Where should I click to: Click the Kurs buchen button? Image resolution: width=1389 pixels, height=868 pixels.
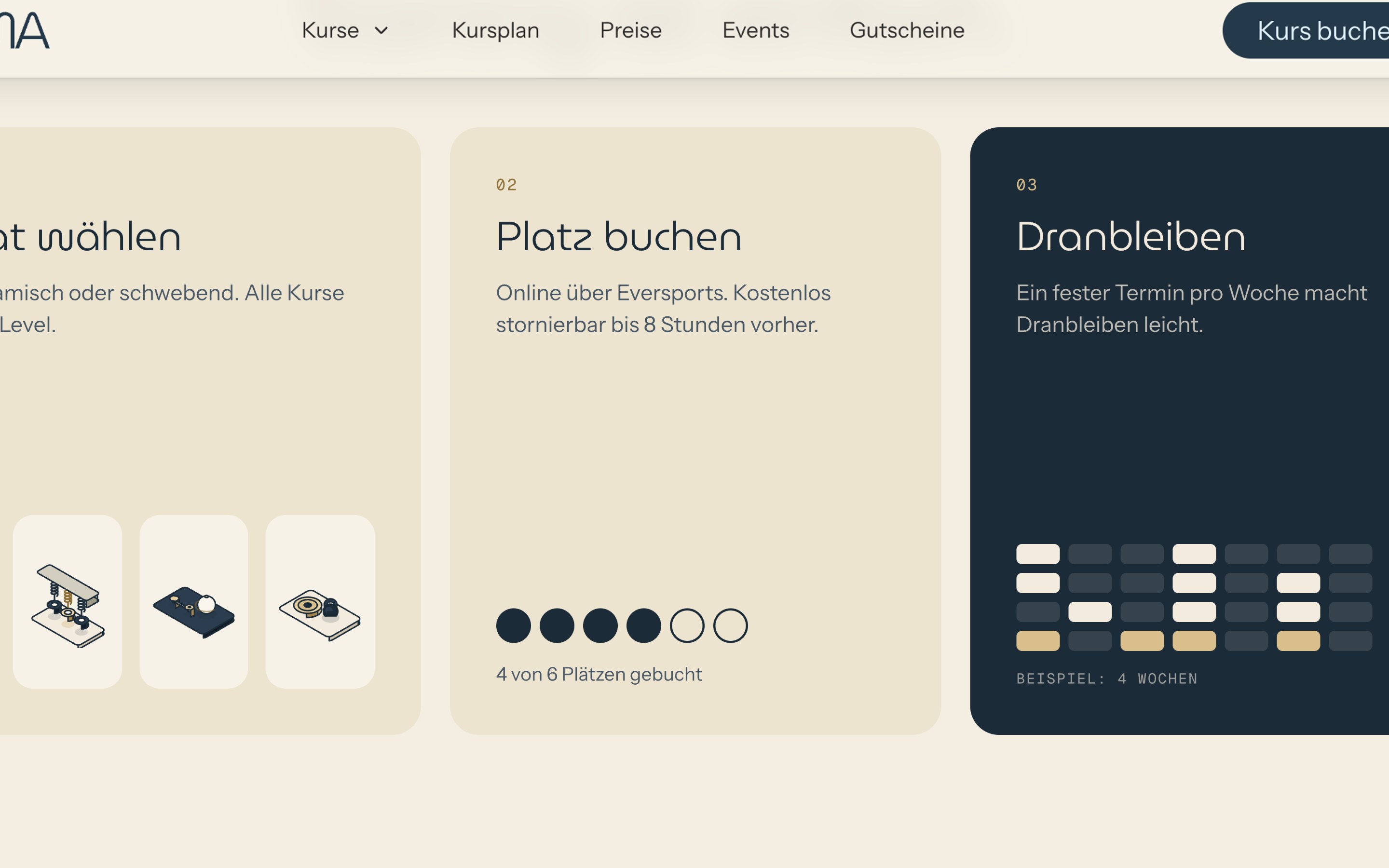pyautogui.click(x=1306, y=30)
